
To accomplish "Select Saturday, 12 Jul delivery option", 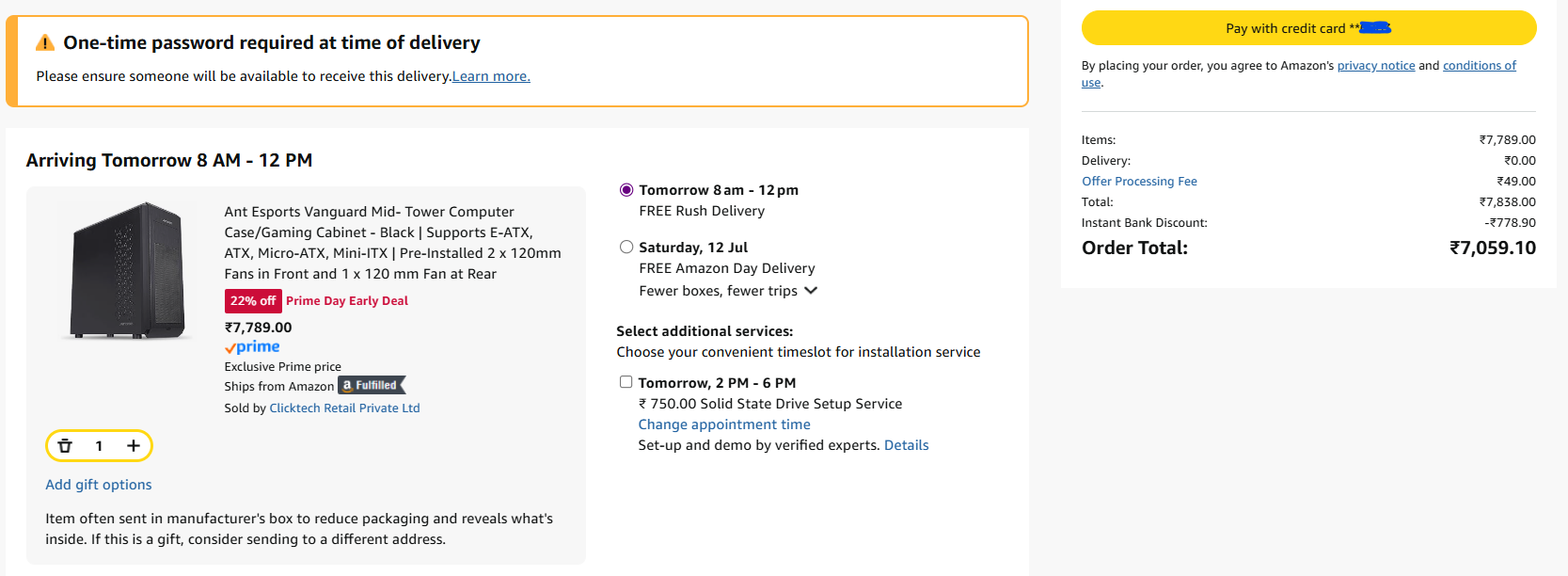I will click(x=626, y=248).
